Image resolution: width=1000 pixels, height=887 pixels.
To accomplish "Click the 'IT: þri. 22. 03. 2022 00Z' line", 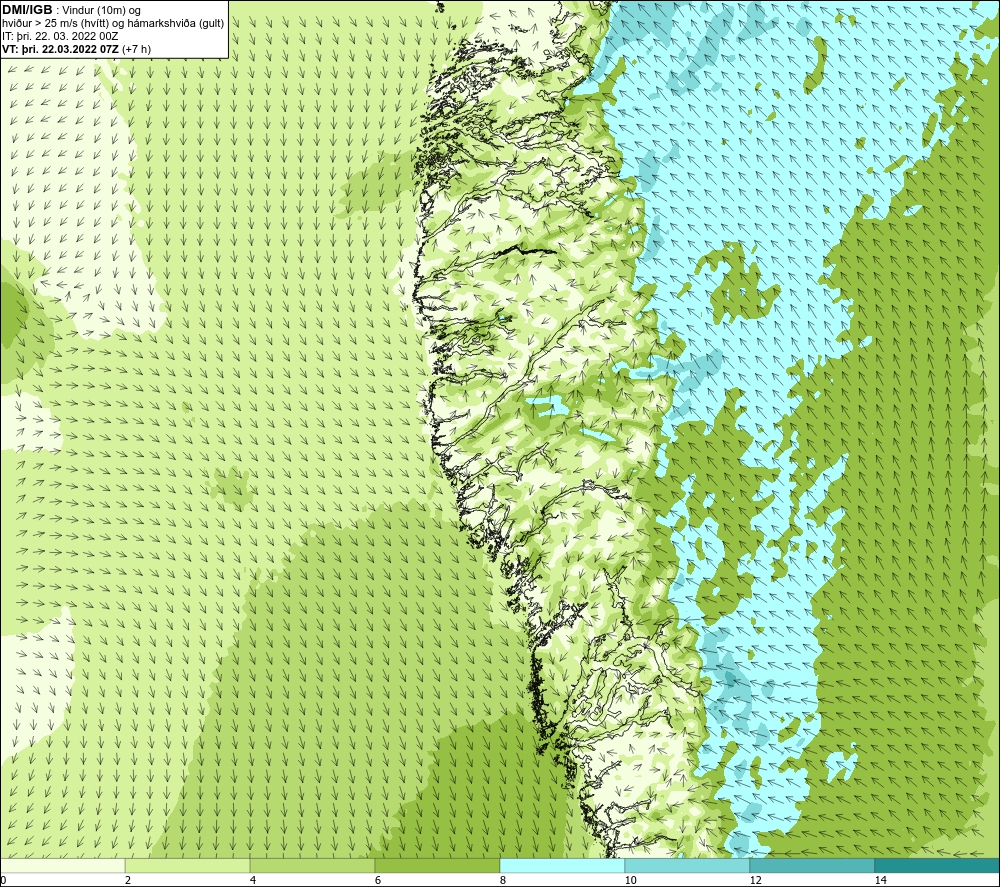I will (60, 36).
